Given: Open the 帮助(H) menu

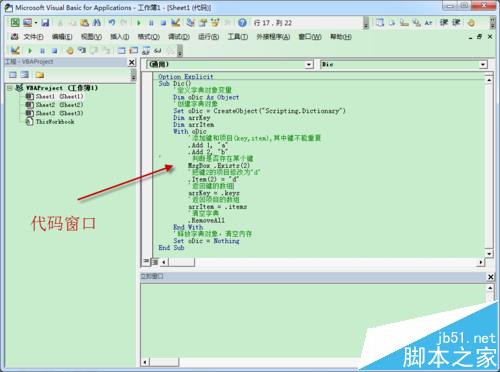Looking at the screenshot, I should tap(341, 37).
